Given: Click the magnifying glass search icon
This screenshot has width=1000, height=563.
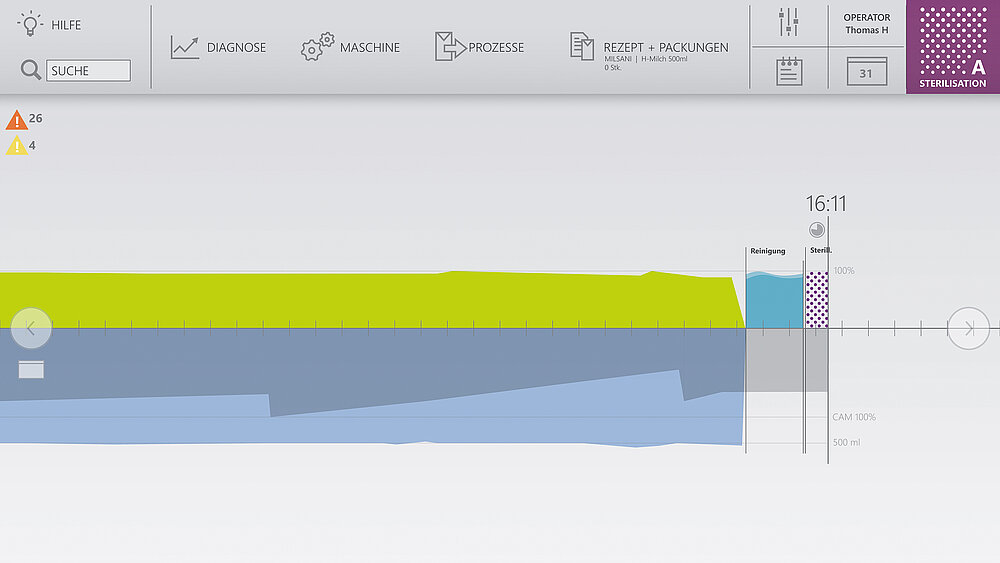Looking at the screenshot, I should click(x=31, y=70).
